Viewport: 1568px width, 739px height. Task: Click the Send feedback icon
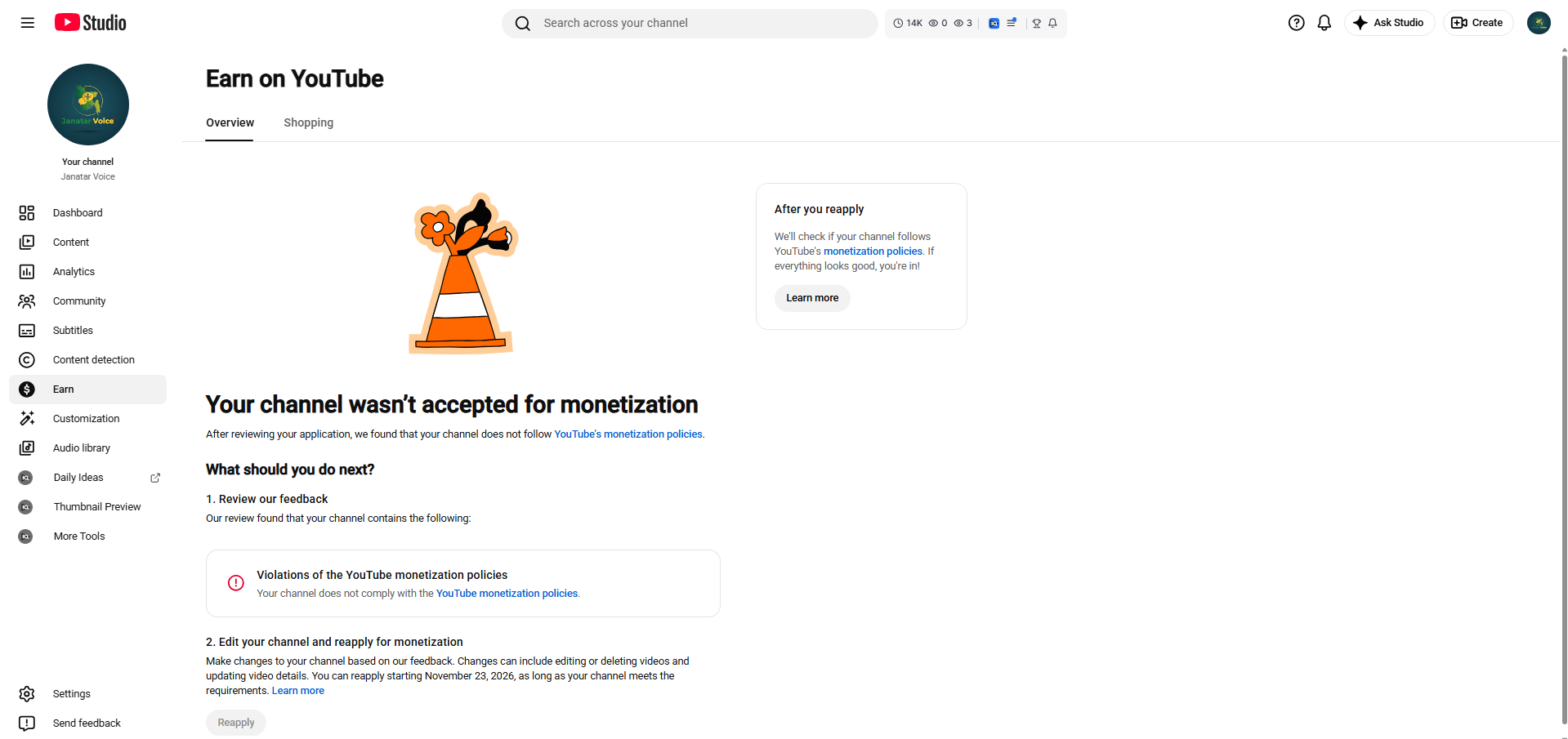click(x=27, y=723)
